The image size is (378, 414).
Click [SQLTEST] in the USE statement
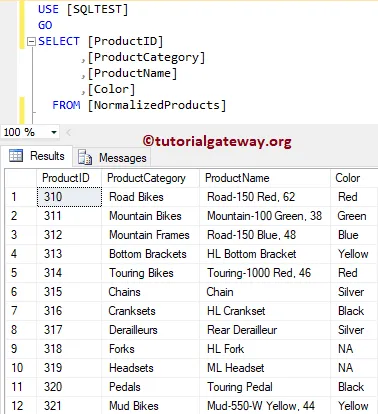click(x=97, y=9)
